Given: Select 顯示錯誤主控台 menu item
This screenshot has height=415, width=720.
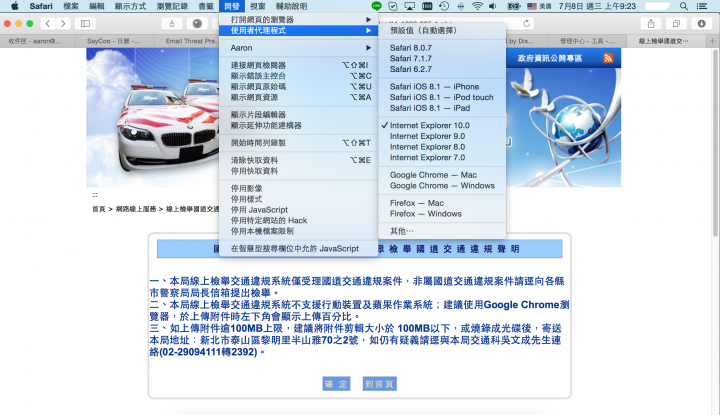Looking at the screenshot, I should click(298, 76).
